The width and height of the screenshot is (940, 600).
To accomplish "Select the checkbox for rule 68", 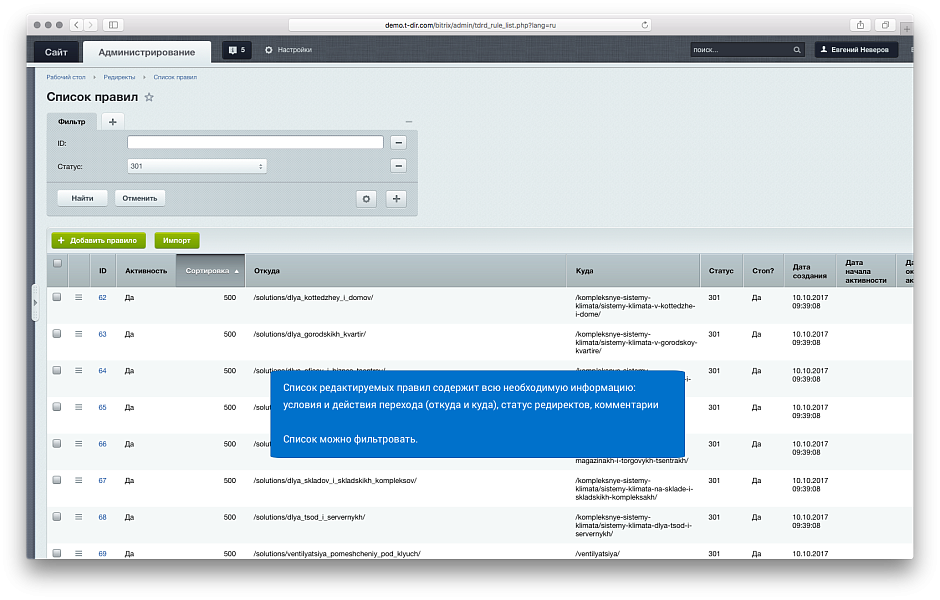I will [57, 517].
